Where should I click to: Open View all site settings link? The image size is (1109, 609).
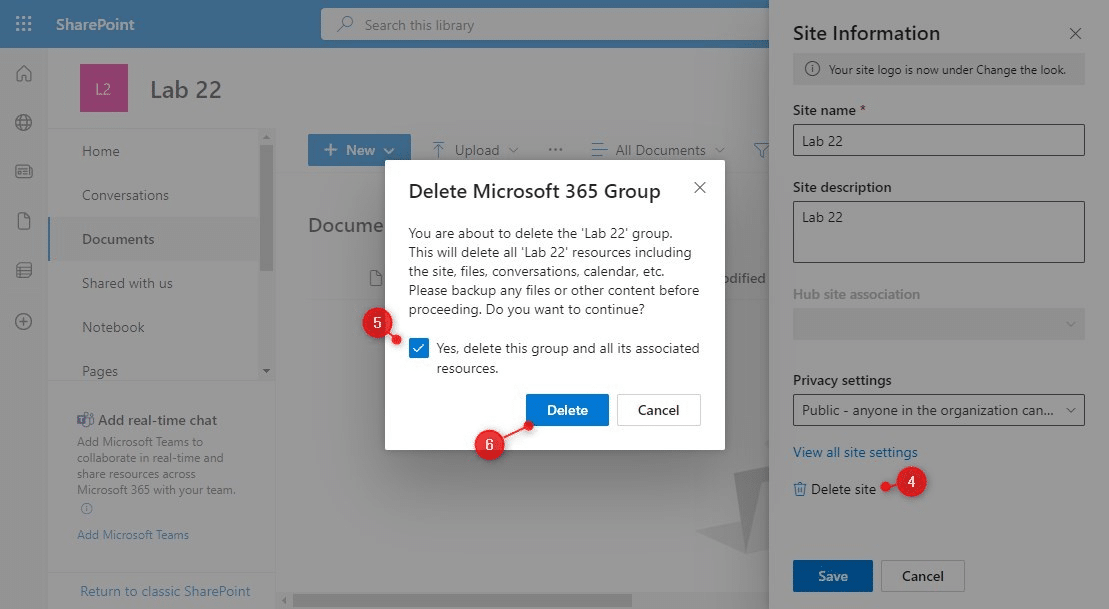point(855,452)
